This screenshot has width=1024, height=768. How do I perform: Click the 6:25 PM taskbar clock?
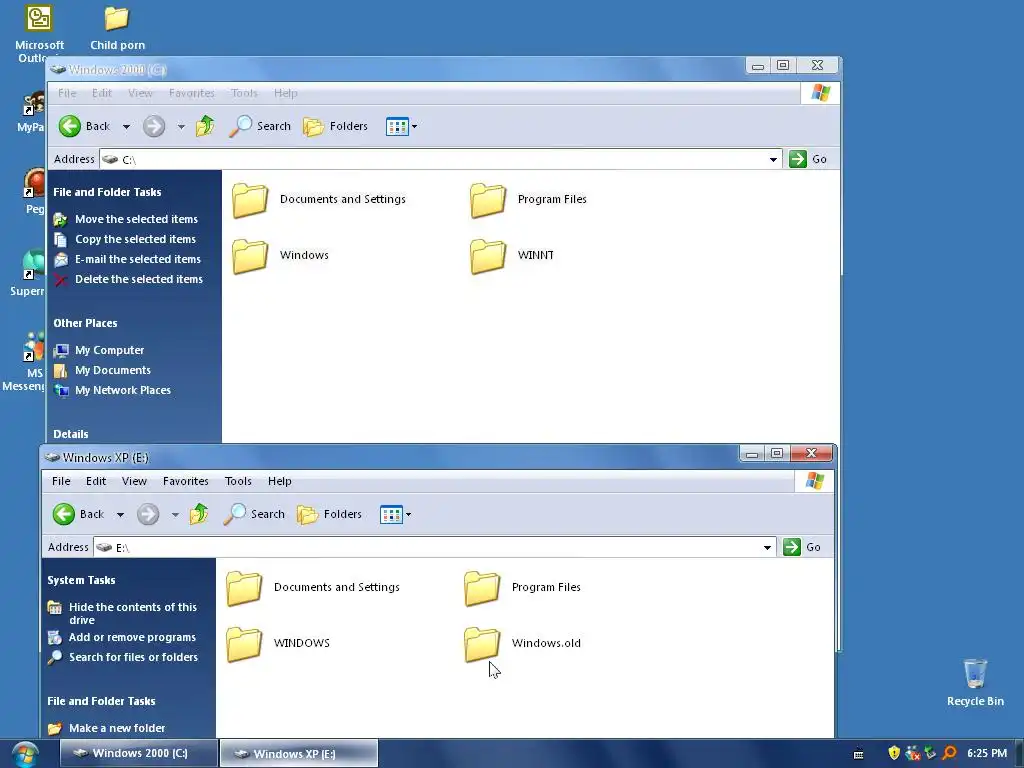[987, 754]
